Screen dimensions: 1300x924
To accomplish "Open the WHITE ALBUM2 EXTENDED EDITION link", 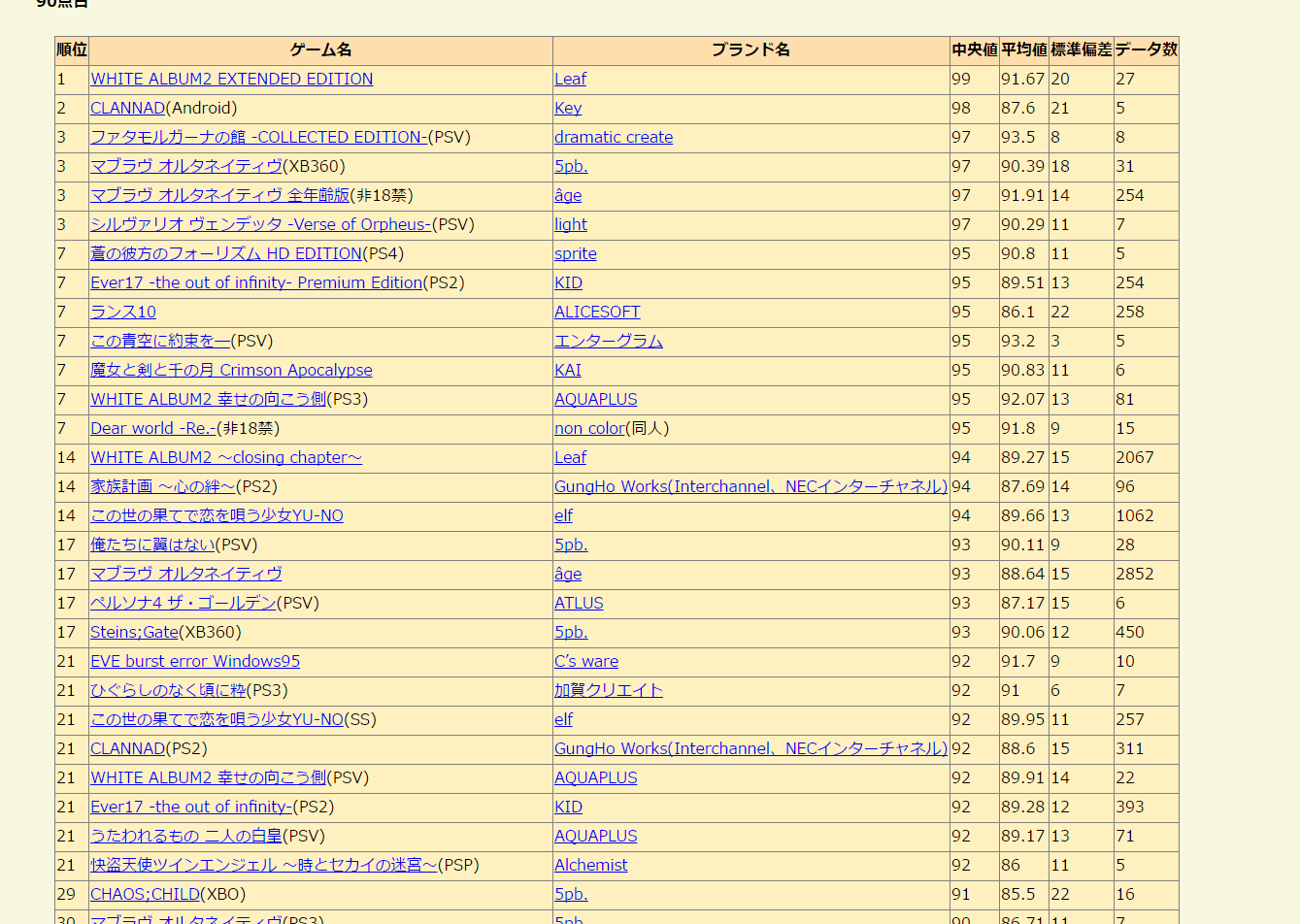I will [231, 80].
